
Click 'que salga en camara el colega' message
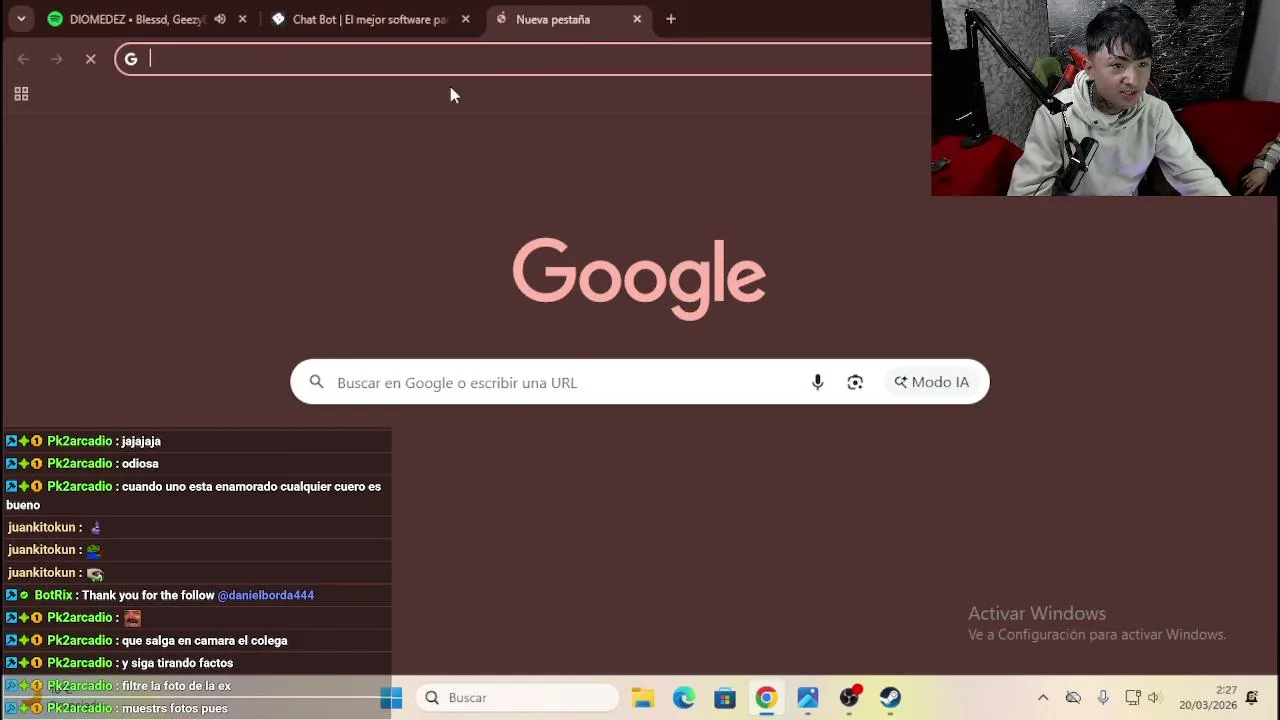(x=204, y=641)
